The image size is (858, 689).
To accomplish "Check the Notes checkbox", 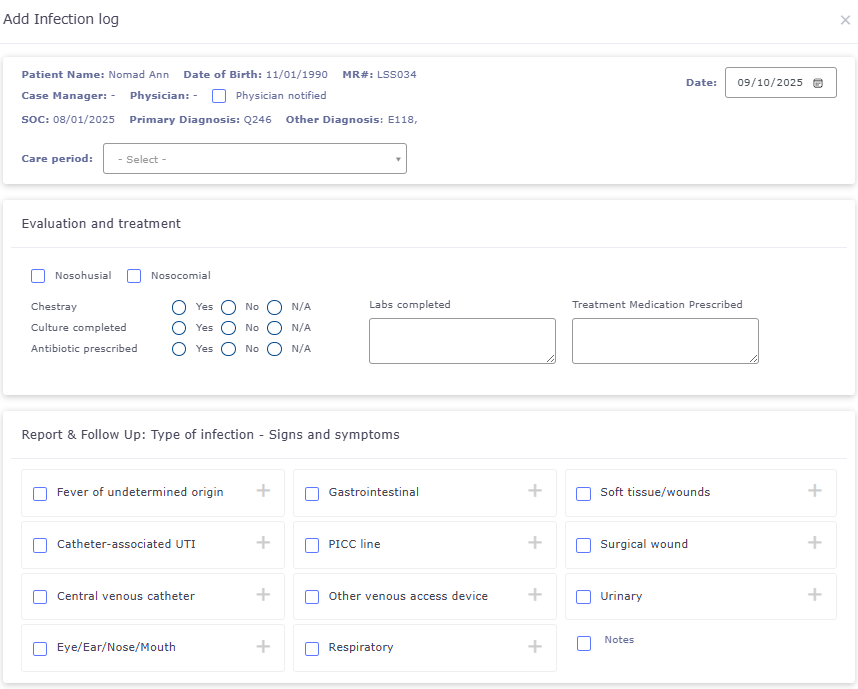I will click(584, 644).
